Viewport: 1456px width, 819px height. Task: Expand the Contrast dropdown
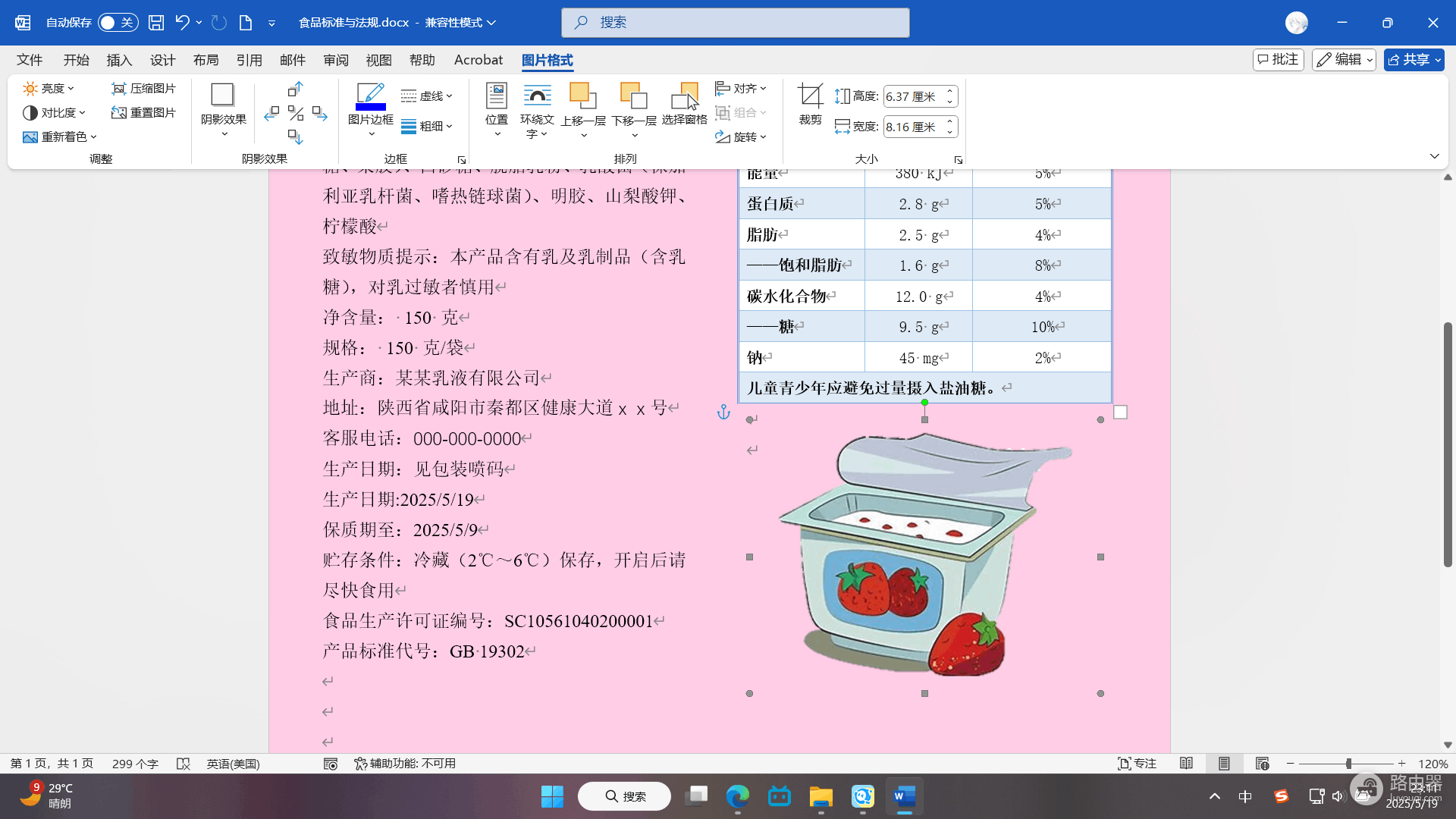54,113
